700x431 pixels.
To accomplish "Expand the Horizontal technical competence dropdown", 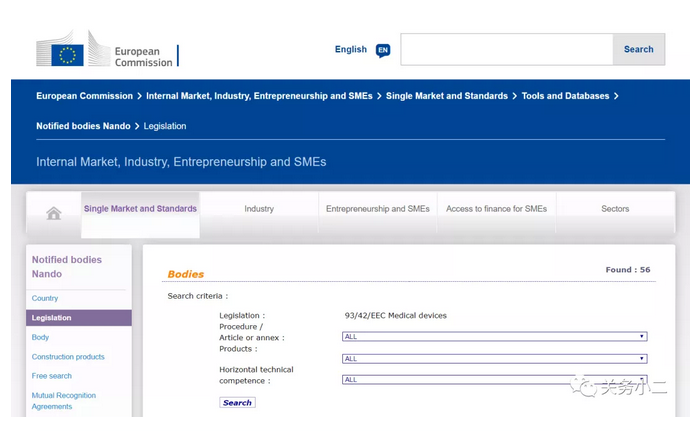I will click(495, 380).
